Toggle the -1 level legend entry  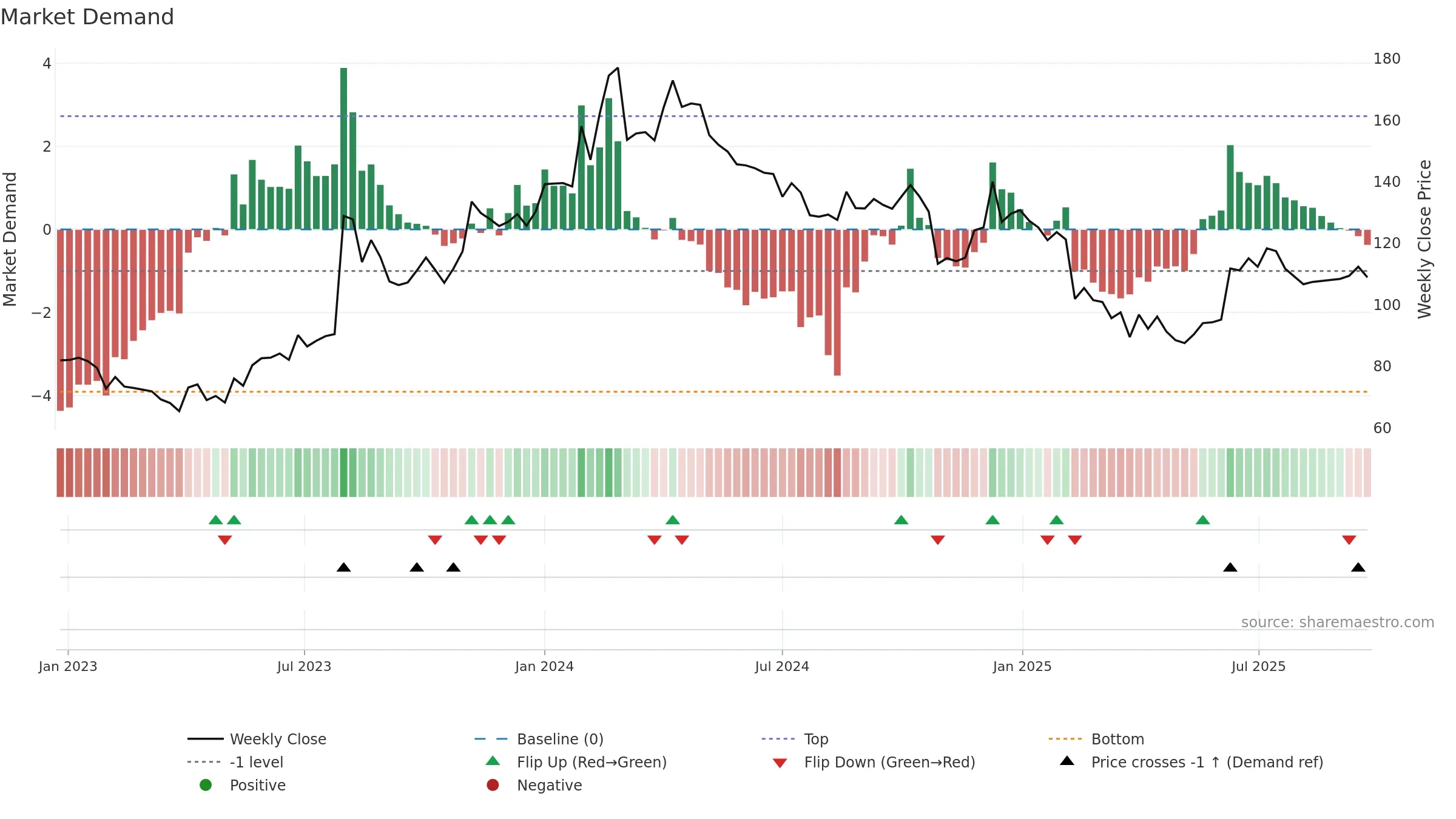coord(235,762)
